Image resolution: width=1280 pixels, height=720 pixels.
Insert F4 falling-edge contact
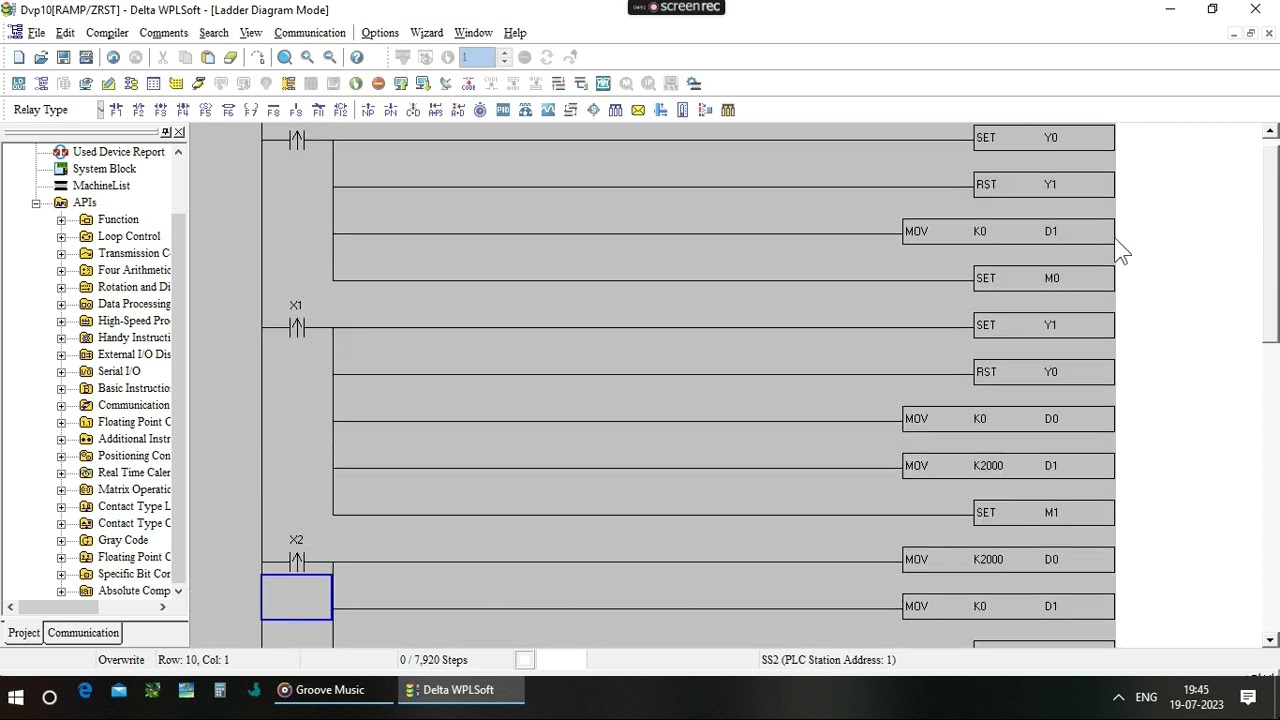tap(183, 110)
